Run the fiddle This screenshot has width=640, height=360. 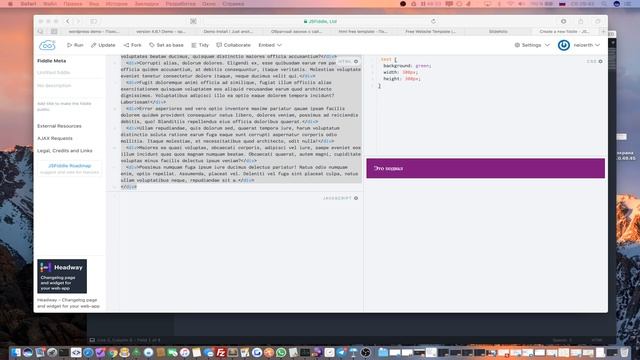(75, 45)
